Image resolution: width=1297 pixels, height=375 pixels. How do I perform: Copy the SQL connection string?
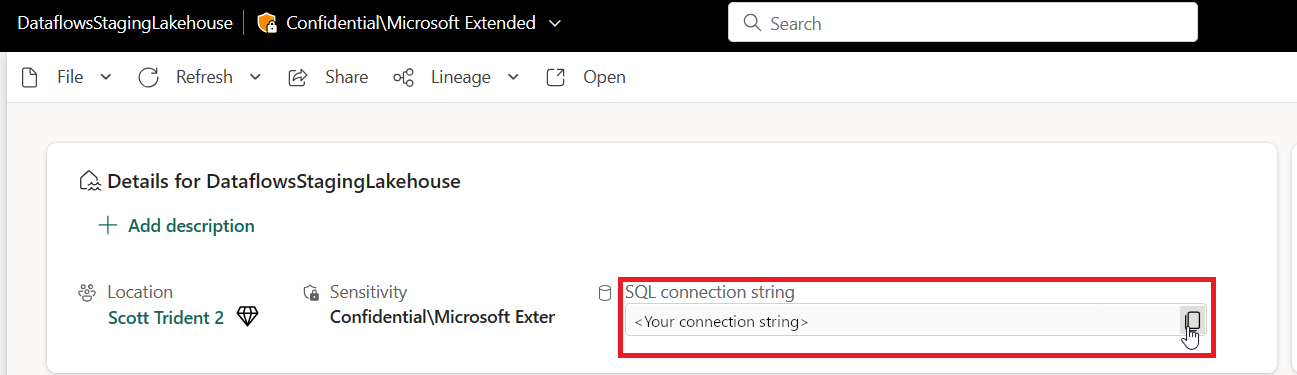tap(1192, 321)
